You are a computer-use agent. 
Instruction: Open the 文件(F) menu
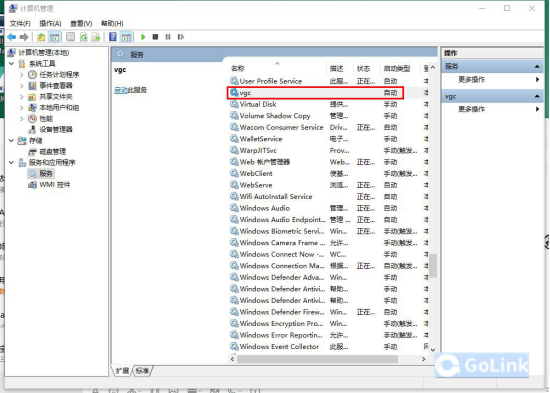pos(20,24)
